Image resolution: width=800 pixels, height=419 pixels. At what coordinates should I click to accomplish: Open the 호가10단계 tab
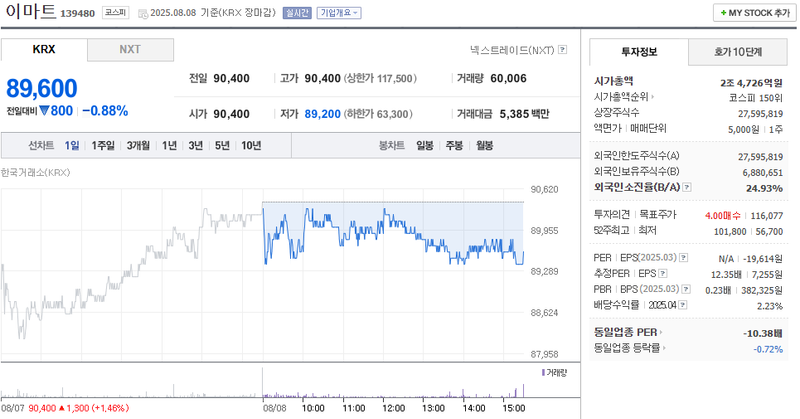point(738,52)
